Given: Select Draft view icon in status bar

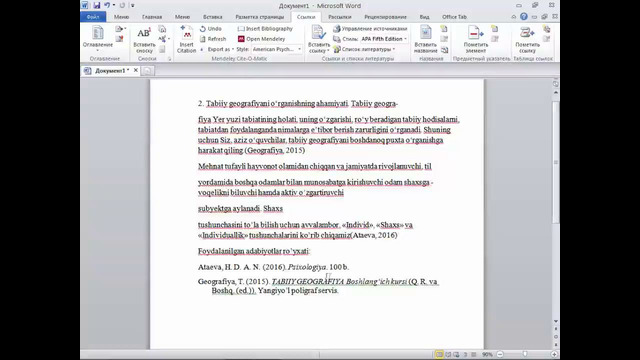Looking at the screenshot, I should (473, 355).
